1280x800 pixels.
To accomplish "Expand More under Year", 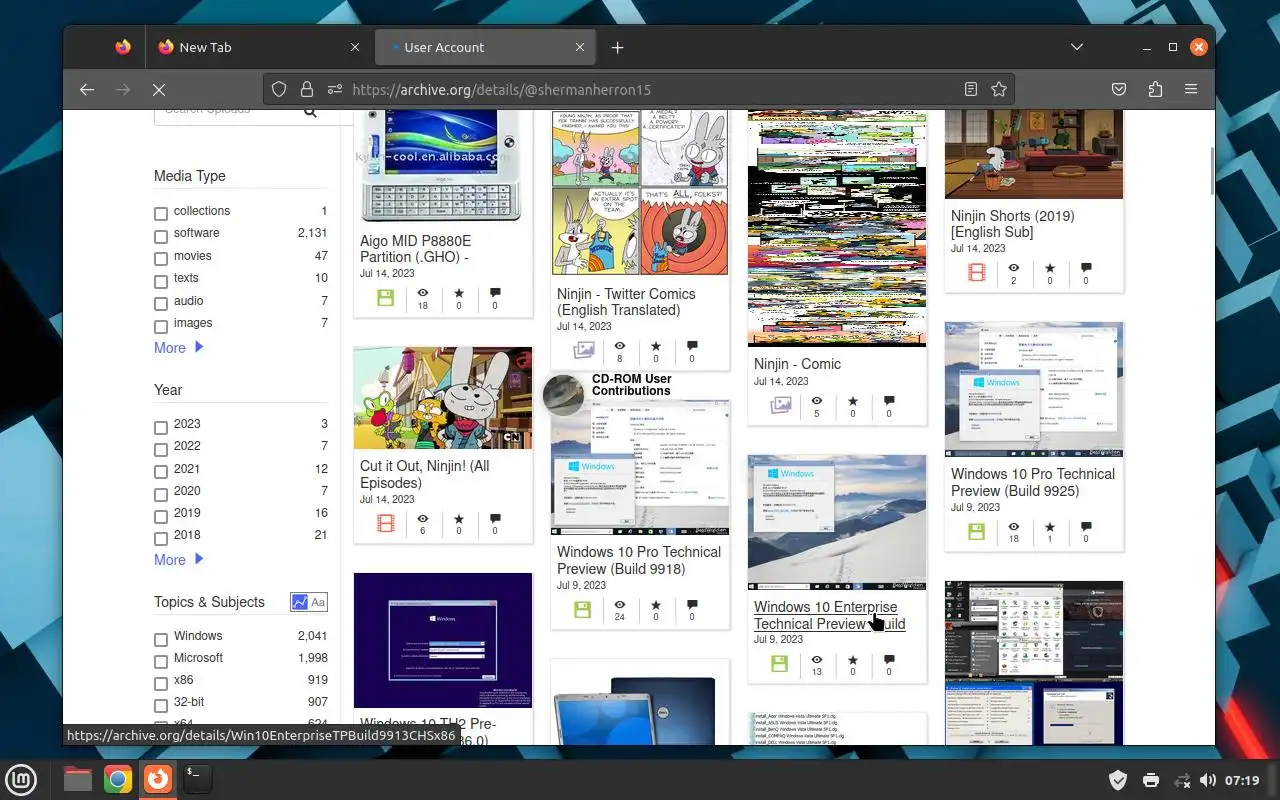I will tap(178, 560).
